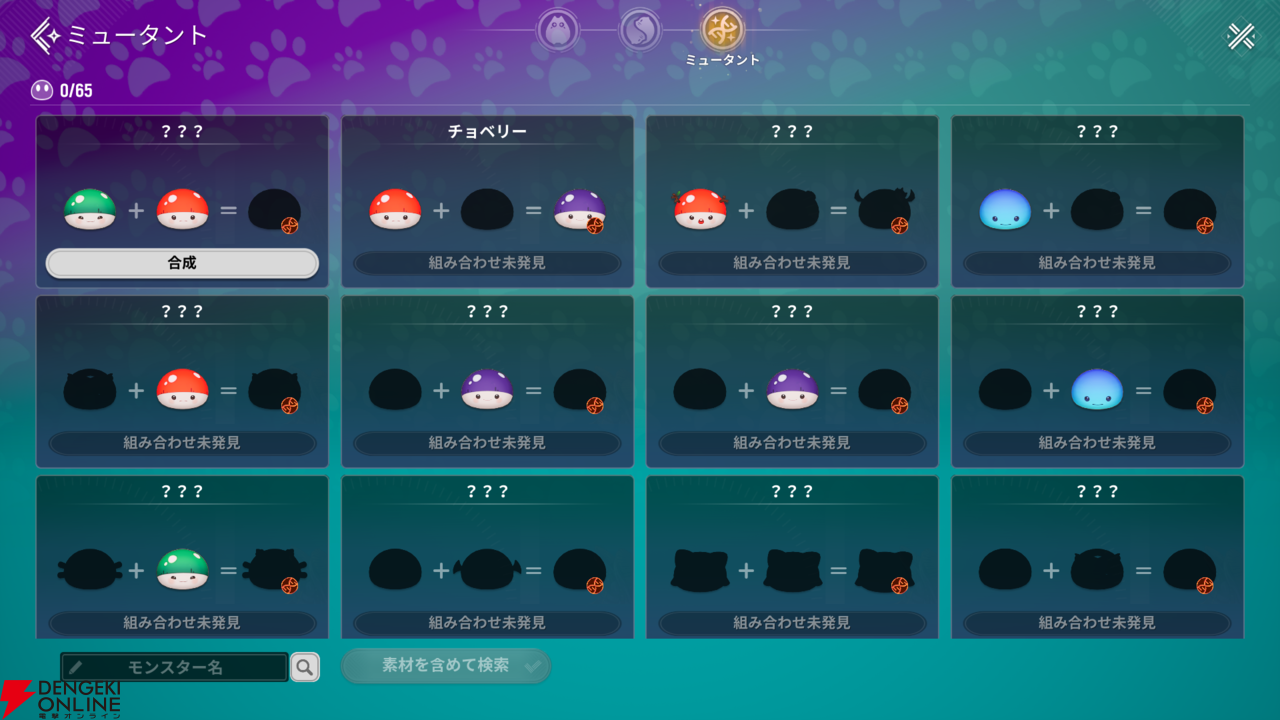Select purple mushroom in second row, second card

pos(488,390)
